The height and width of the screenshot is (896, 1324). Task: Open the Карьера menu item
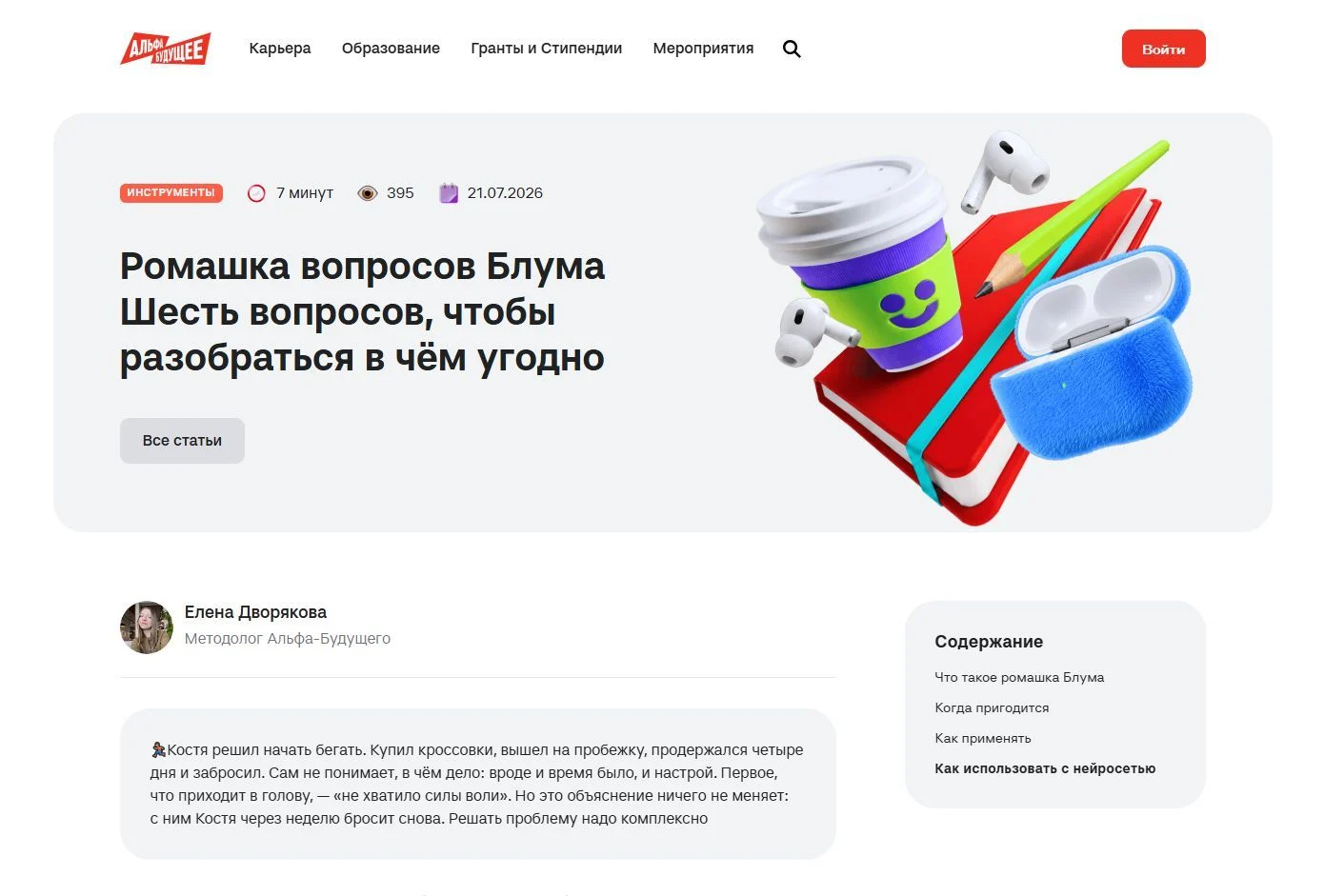[x=280, y=49]
